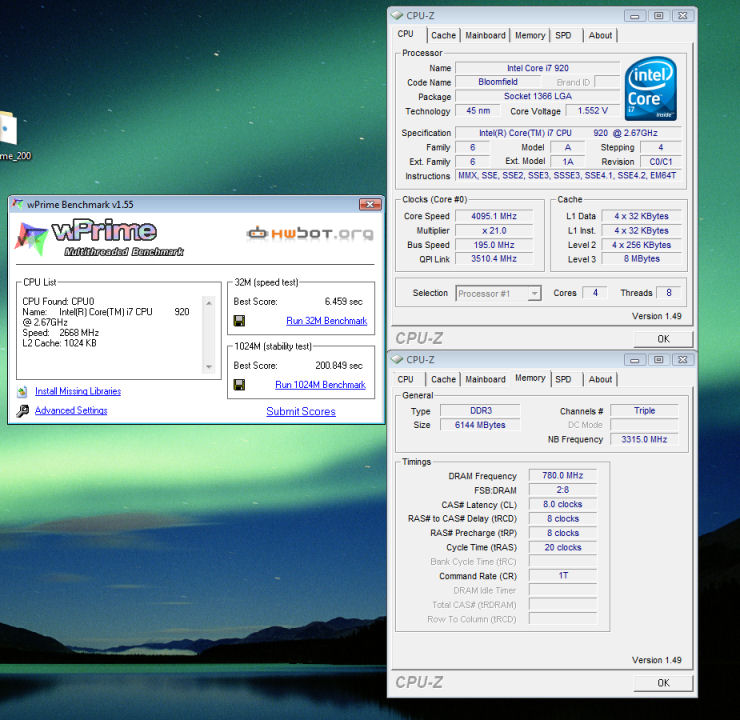Click the save icon under 1024M stability test

pos(239,385)
